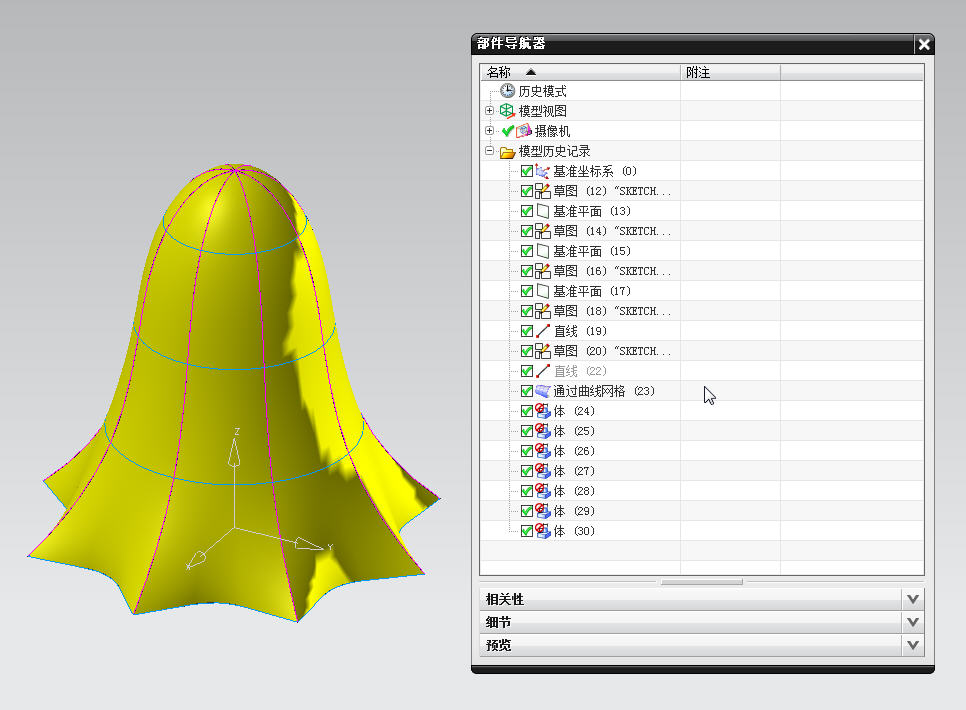Click the splitter grip below the tree
Viewport: 966px width, 710px height.
tap(702, 581)
